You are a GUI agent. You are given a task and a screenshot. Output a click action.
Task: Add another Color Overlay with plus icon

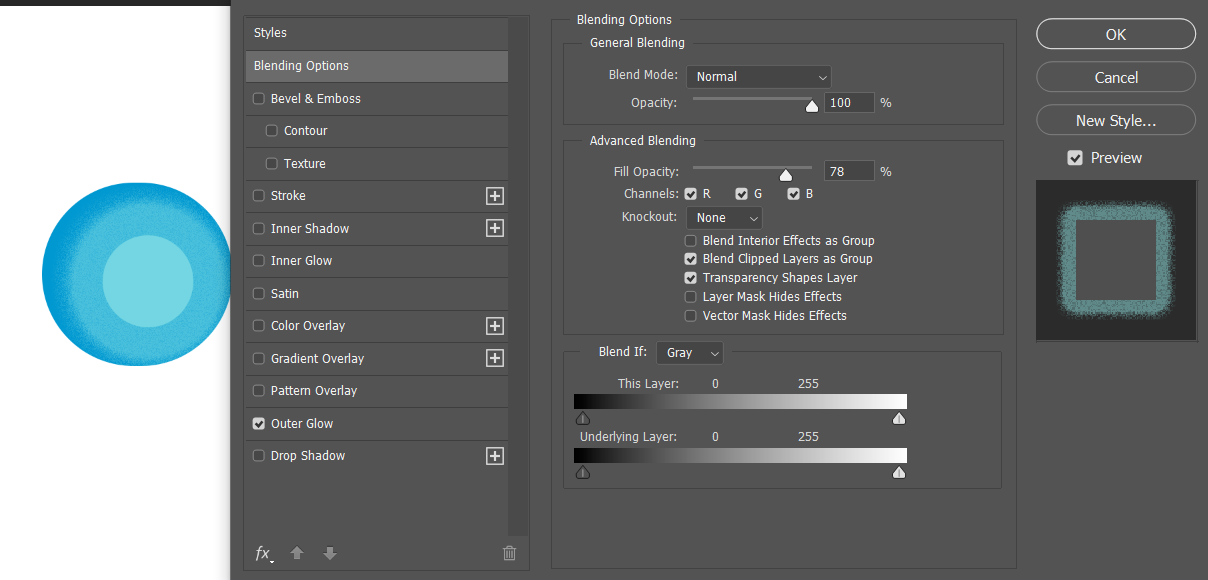click(494, 326)
